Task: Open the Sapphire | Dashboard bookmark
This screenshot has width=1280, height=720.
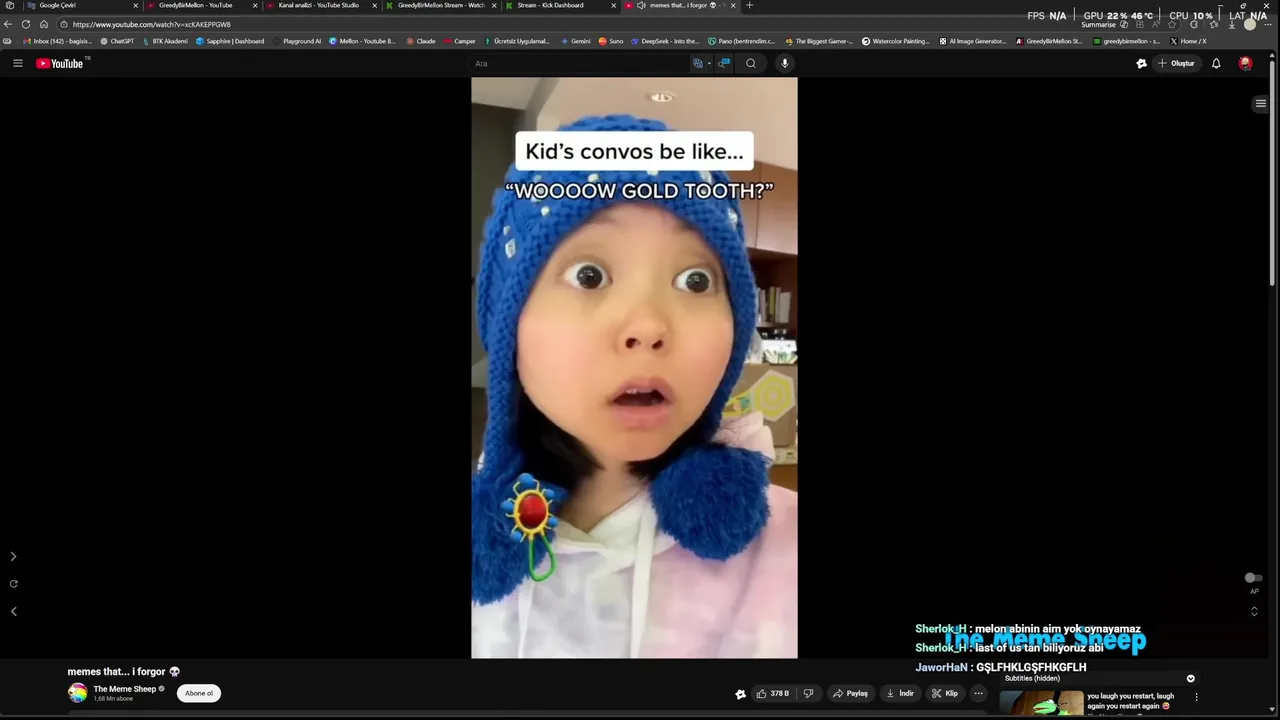Action: point(230,41)
